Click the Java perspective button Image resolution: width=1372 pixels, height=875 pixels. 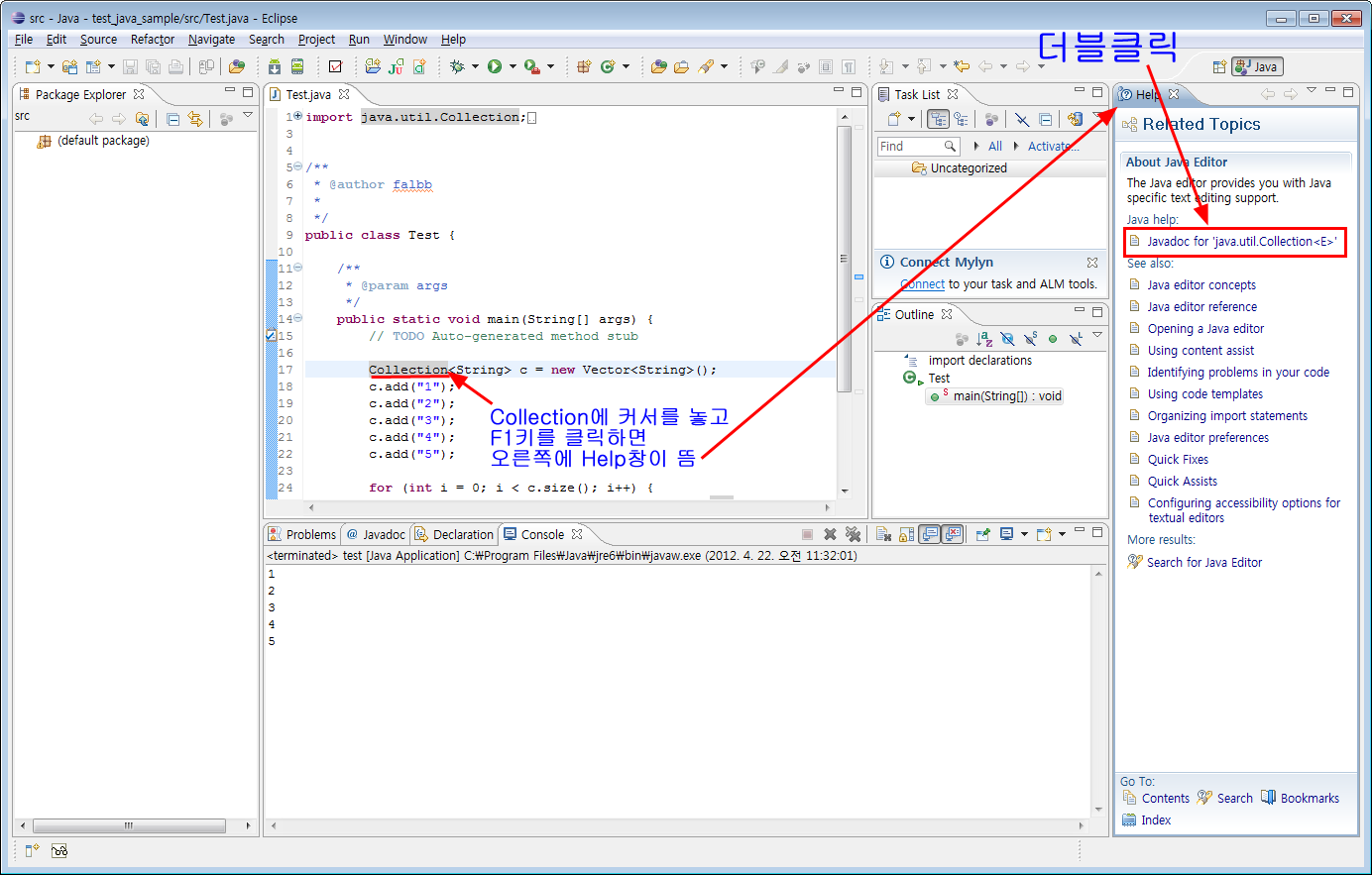click(x=1257, y=66)
